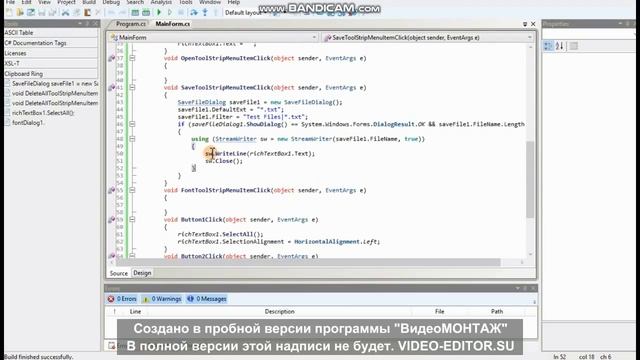Toggle Alphabetical sort in the Properties panel

pos(560,46)
